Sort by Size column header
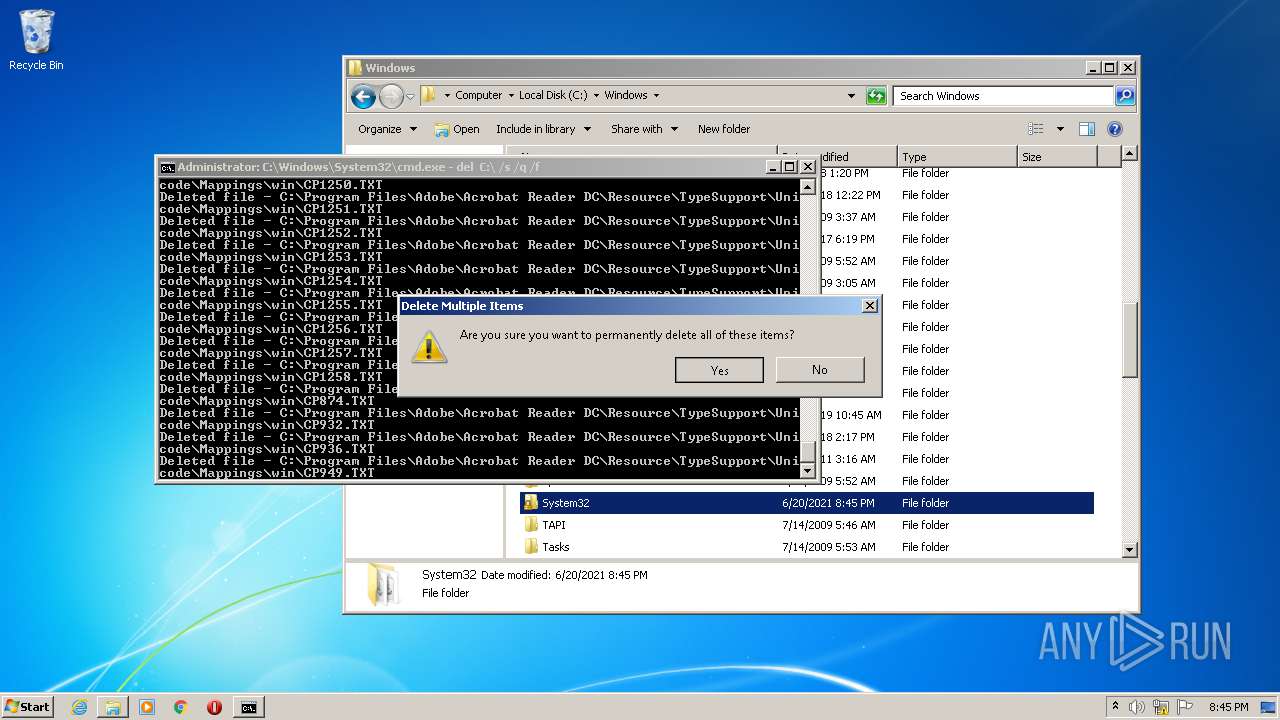 (x=1057, y=157)
